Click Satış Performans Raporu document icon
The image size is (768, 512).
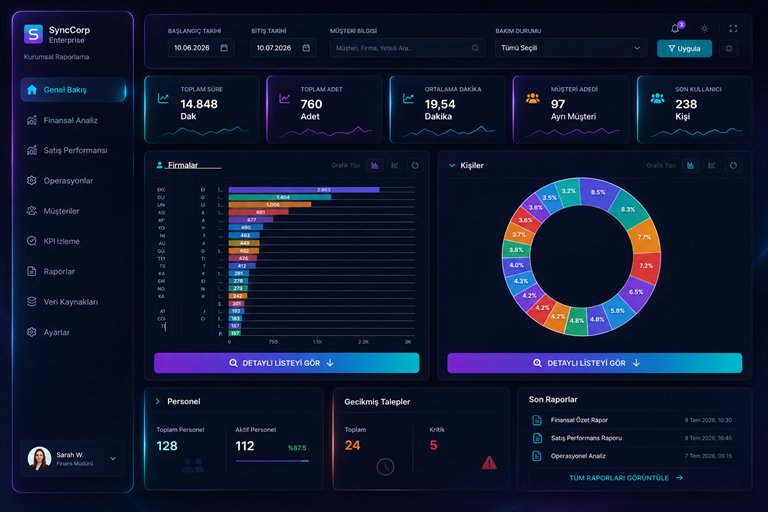(537, 438)
